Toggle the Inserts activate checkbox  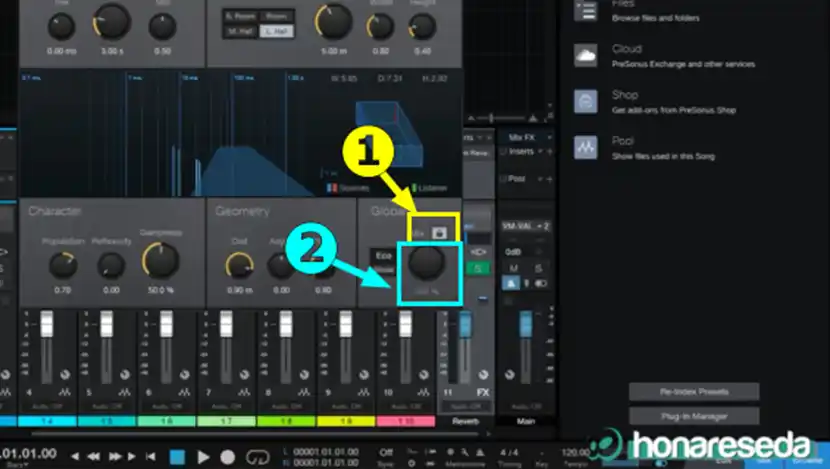point(503,152)
